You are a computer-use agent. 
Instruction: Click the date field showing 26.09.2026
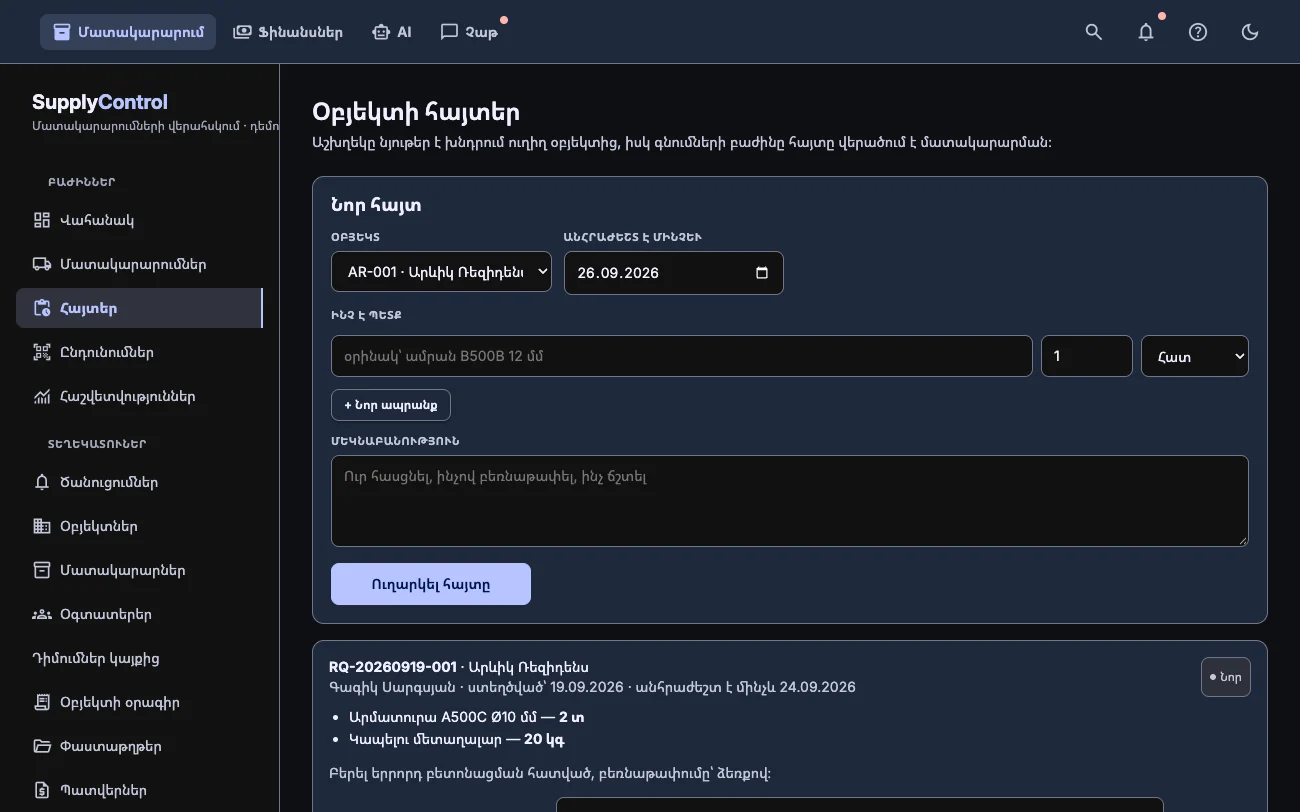(x=674, y=273)
